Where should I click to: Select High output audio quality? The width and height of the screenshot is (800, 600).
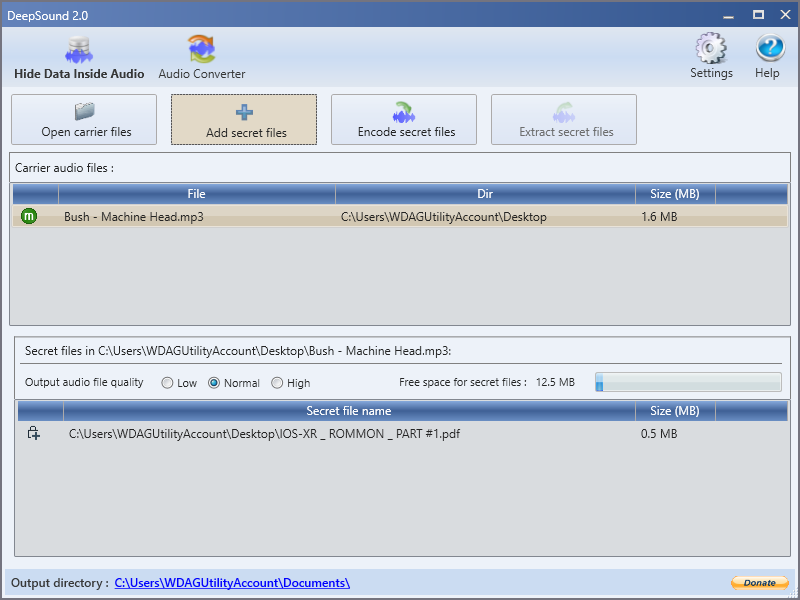(x=291, y=383)
